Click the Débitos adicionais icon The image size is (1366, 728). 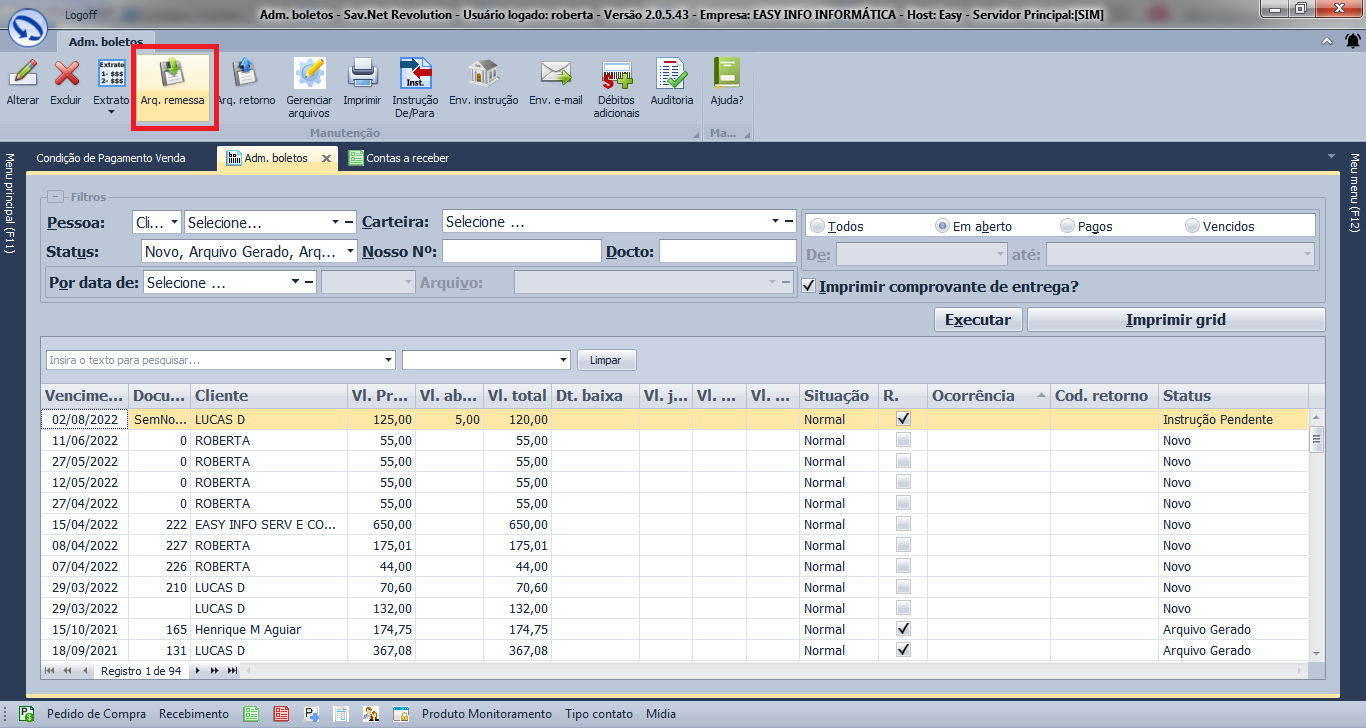click(616, 74)
